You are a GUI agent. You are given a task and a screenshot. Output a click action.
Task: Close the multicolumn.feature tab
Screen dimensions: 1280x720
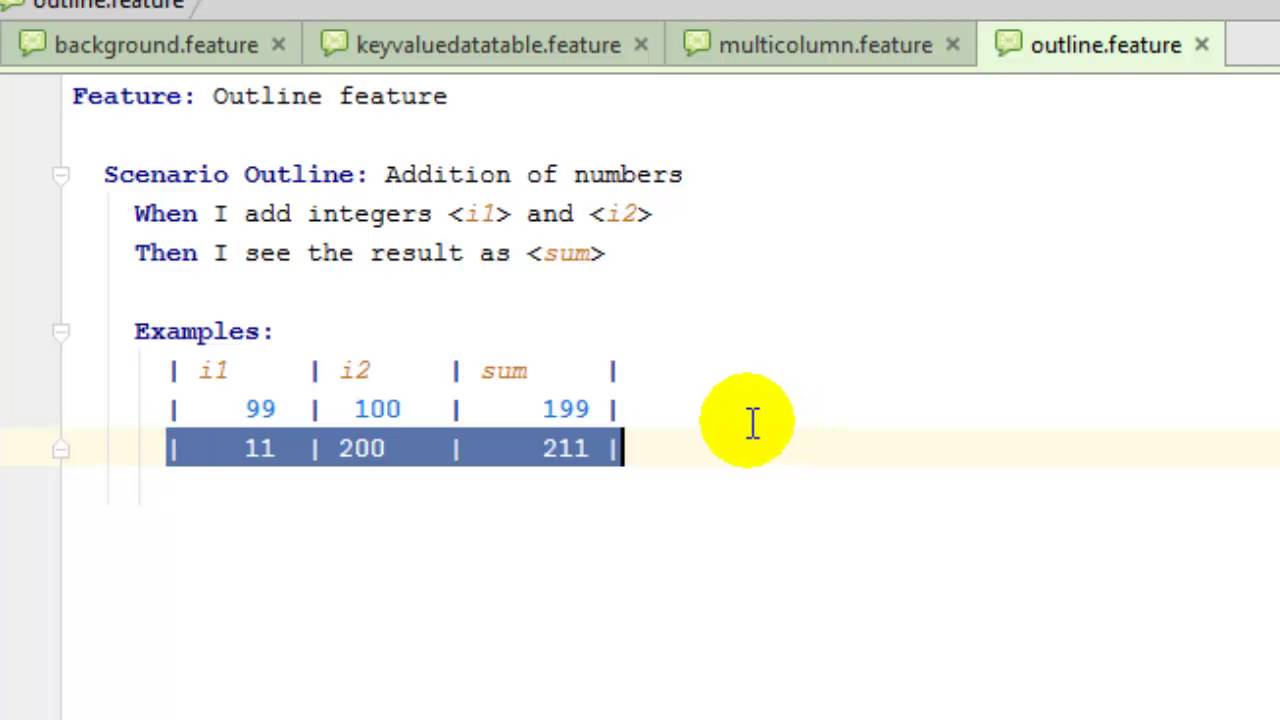pyautogui.click(x=953, y=45)
